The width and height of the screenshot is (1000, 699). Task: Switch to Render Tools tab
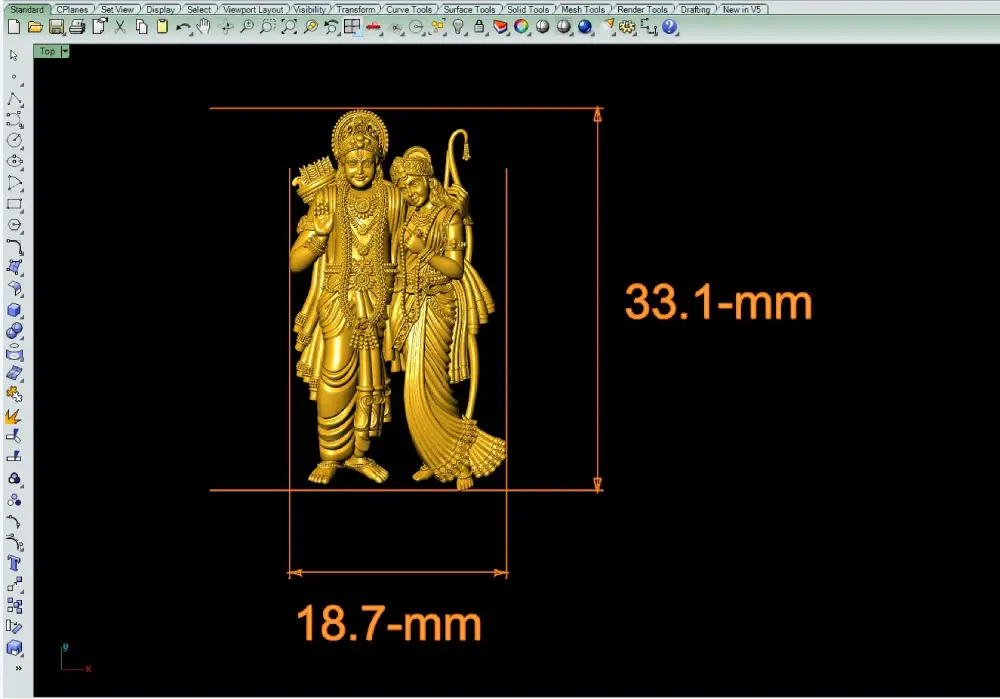(x=642, y=10)
